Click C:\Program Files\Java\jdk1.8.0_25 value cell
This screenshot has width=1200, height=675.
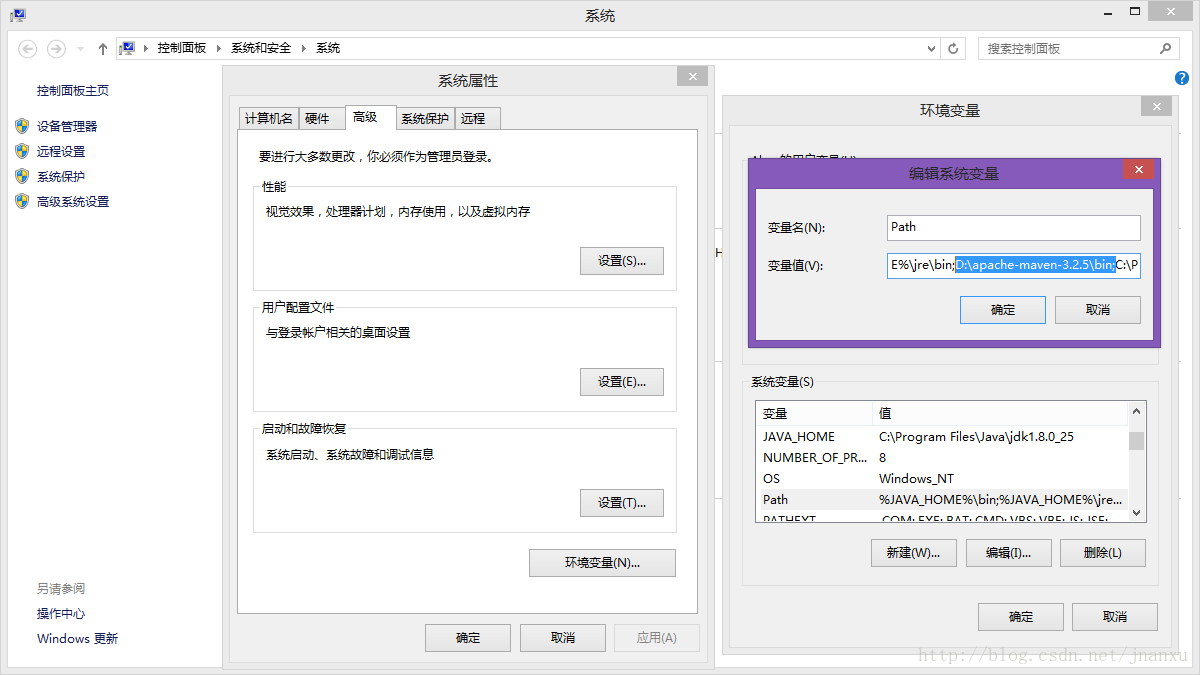tap(977, 437)
